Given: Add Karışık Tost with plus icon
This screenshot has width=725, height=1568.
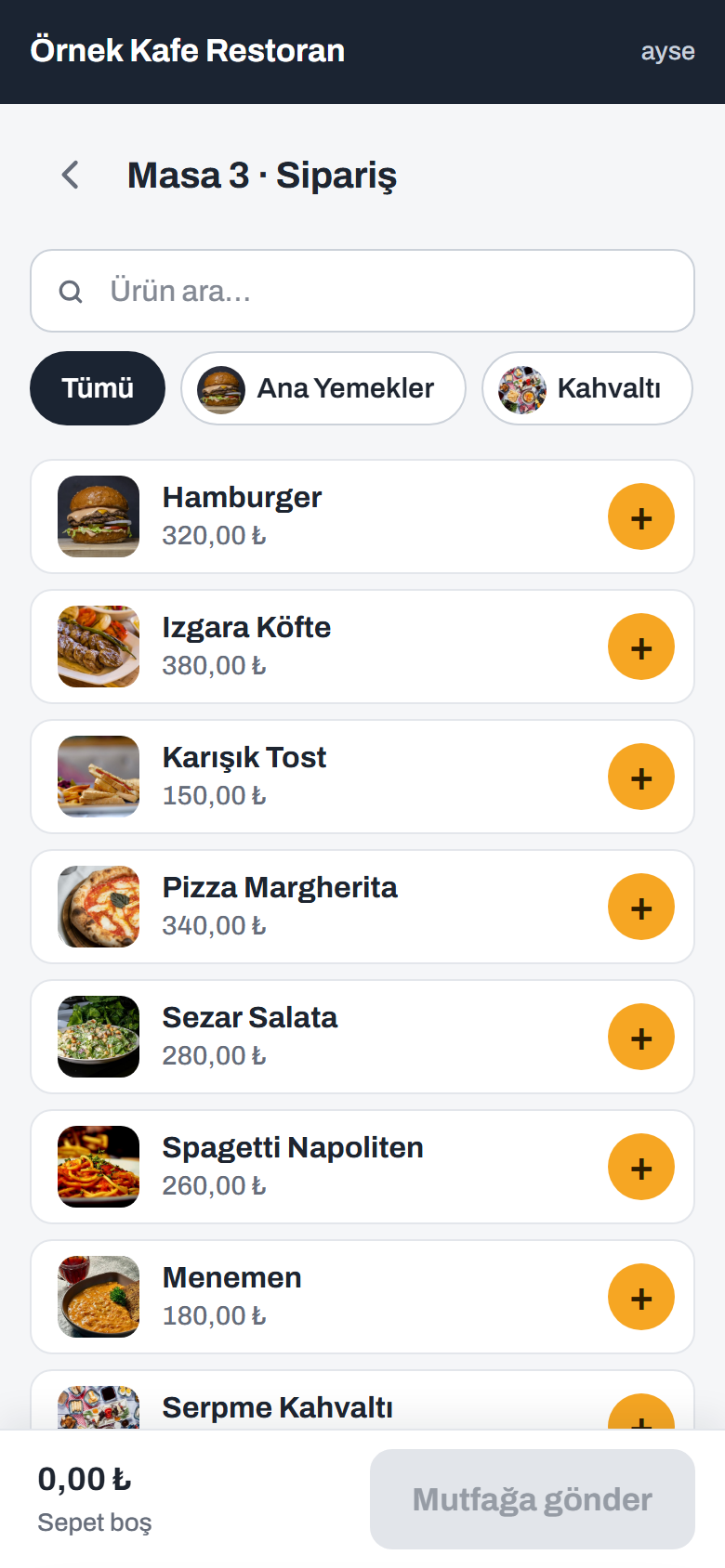Looking at the screenshot, I should pos(641,777).
